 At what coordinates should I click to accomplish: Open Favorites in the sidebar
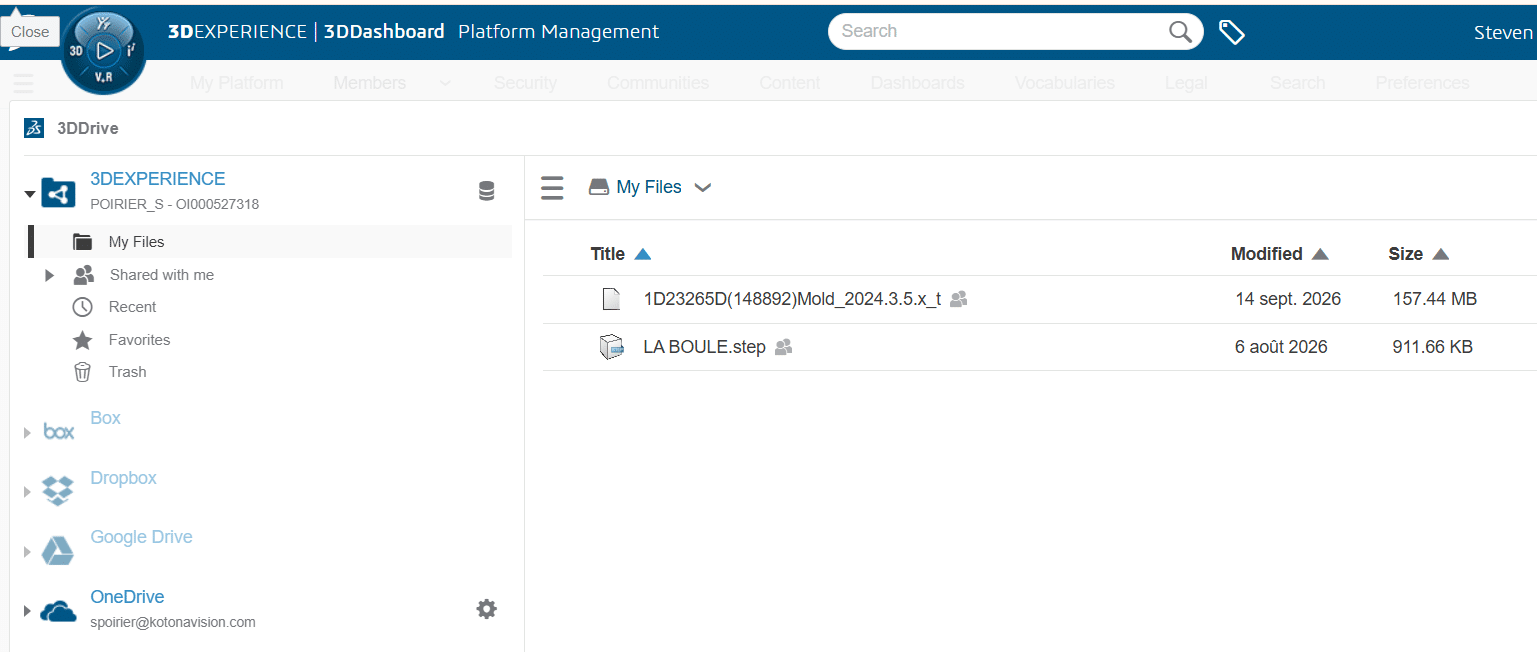pyautogui.click(x=139, y=340)
